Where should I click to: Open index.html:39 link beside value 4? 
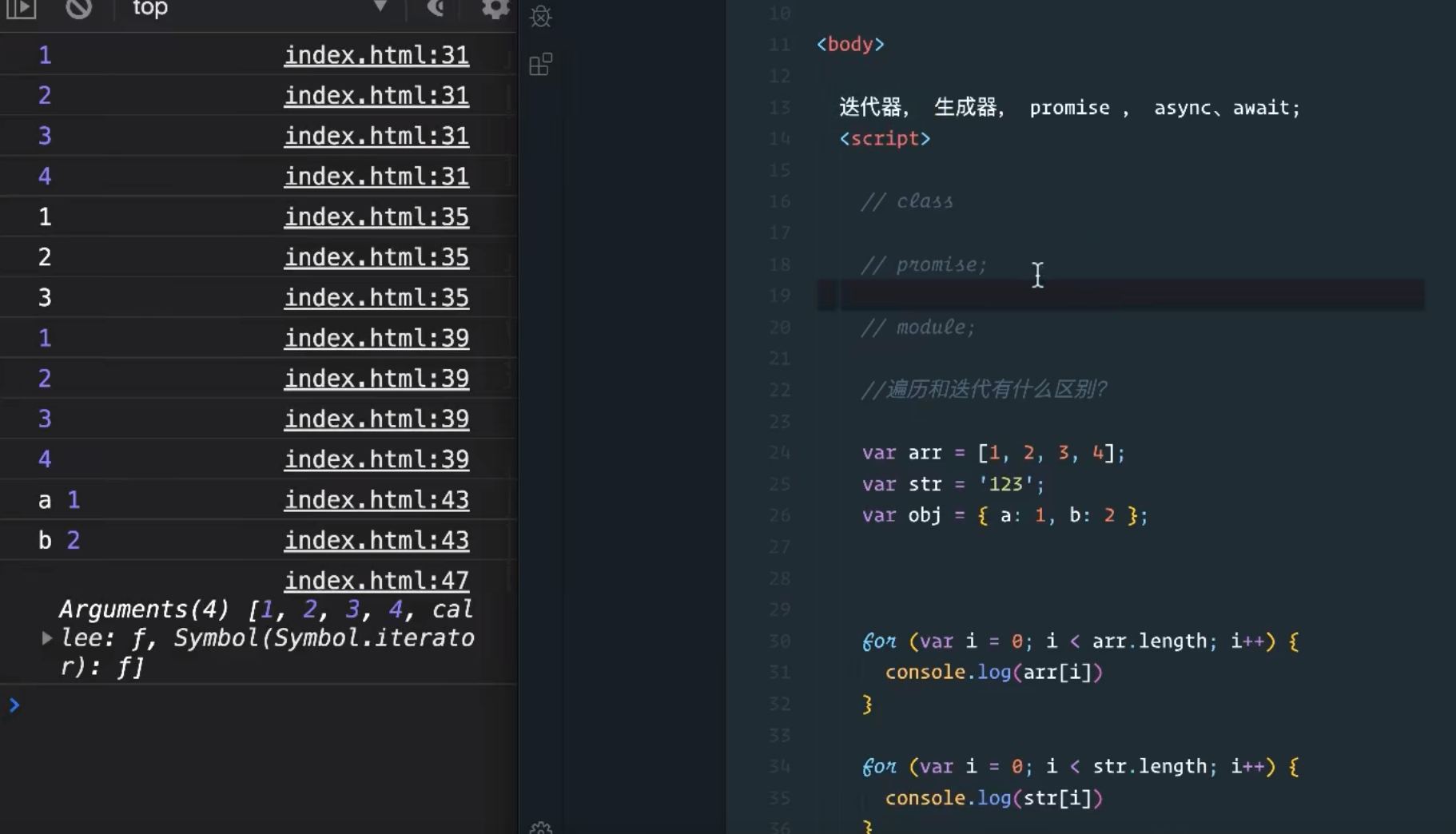coord(376,459)
